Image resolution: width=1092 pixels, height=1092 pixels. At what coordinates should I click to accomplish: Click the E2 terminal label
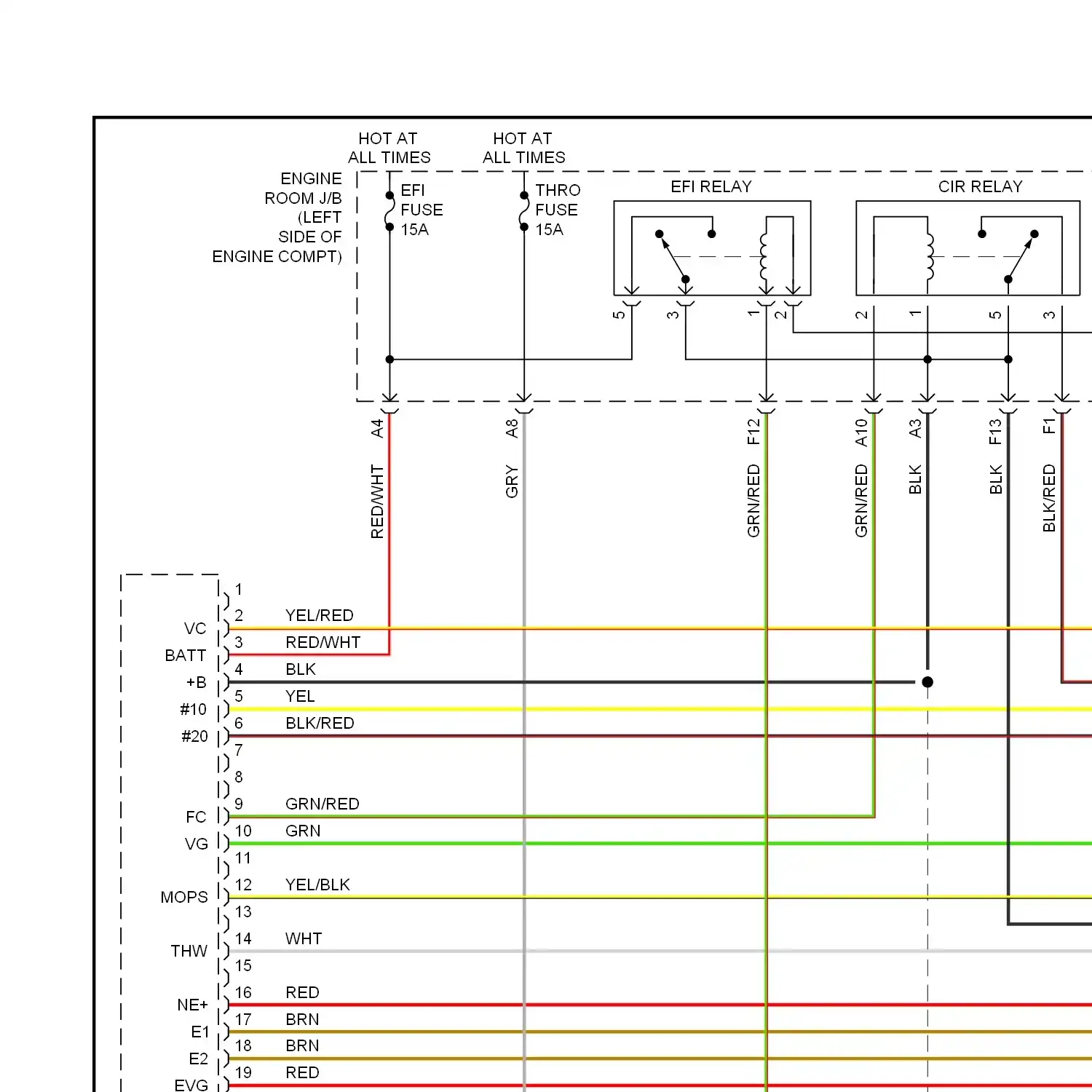pyautogui.click(x=199, y=1059)
